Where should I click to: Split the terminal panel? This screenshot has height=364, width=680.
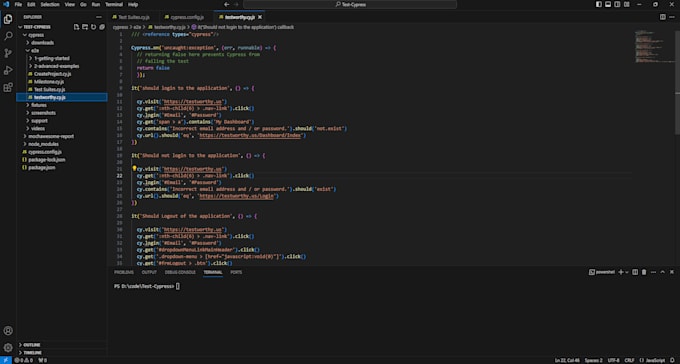tap(635, 272)
